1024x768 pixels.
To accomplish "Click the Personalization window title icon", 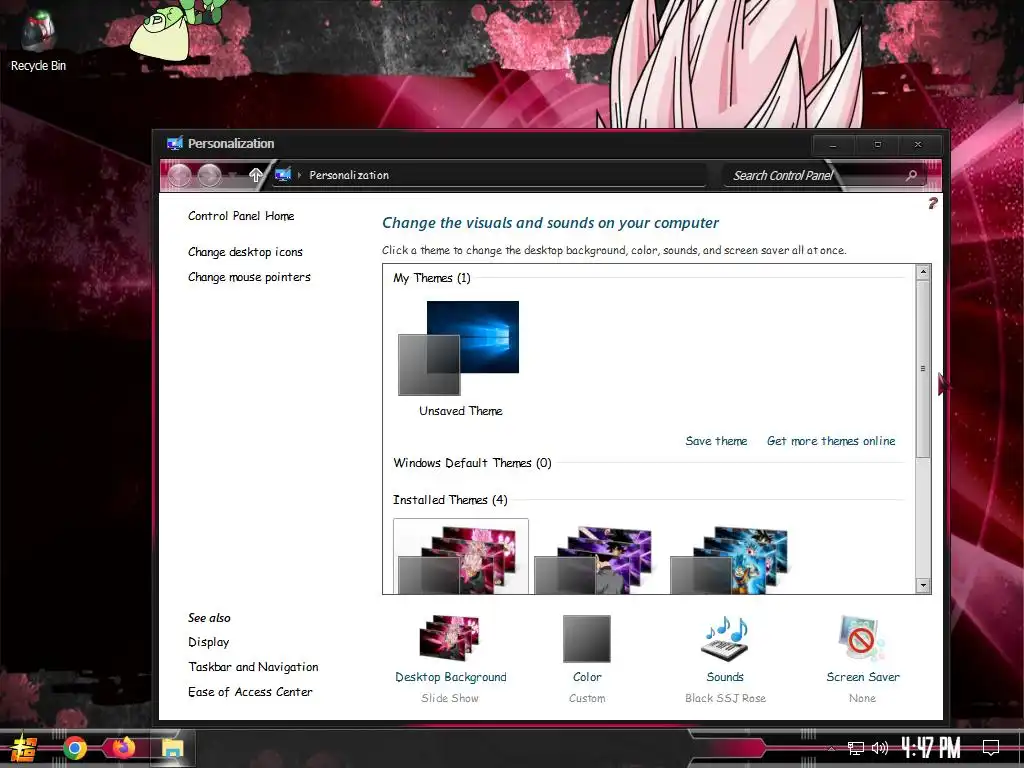I will 174,144.
